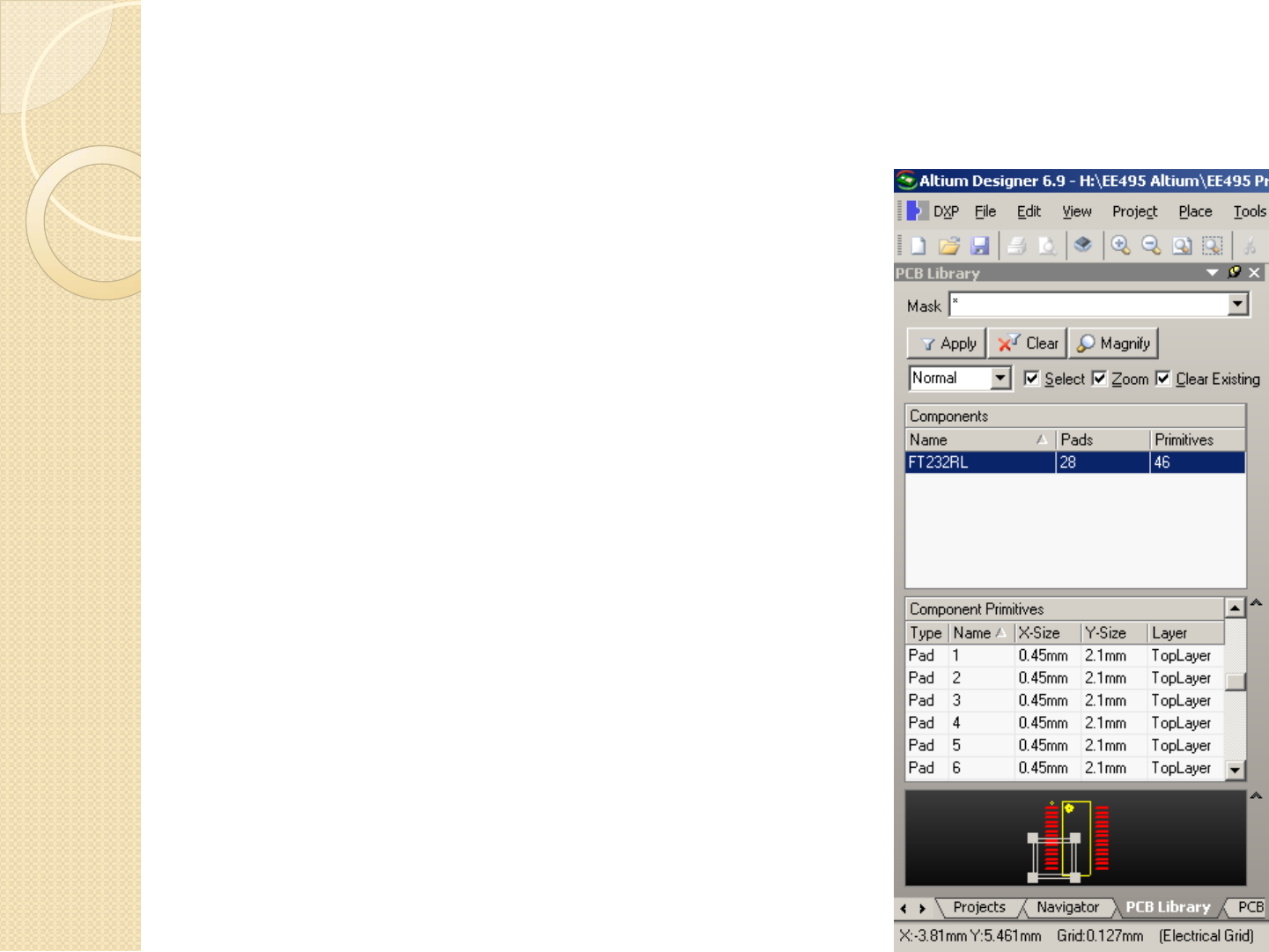Image resolution: width=1269 pixels, height=952 pixels.
Task: Close the PCB Library panel
Action: pos(1255,273)
